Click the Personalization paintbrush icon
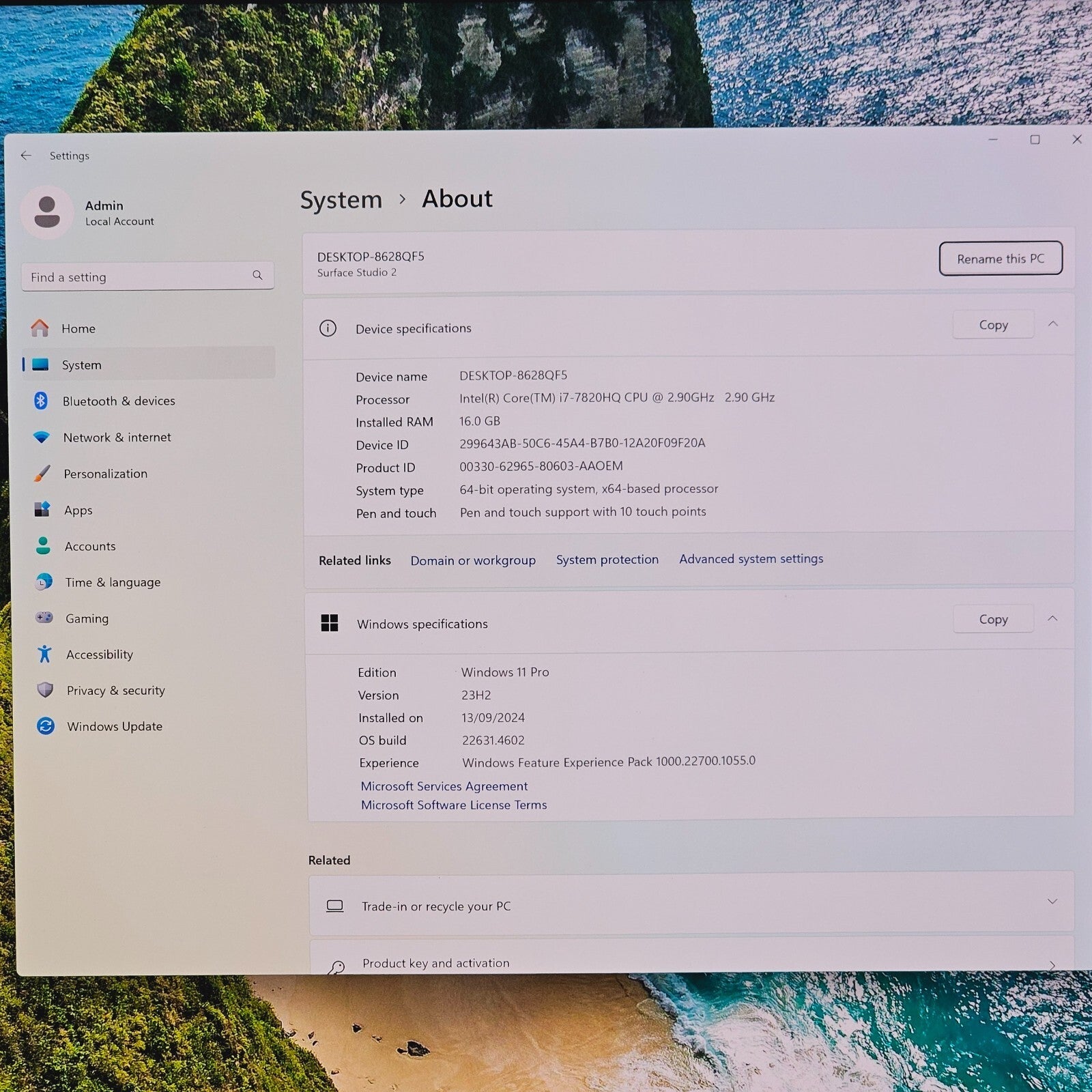Screen dimensions: 1092x1092 tap(42, 474)
